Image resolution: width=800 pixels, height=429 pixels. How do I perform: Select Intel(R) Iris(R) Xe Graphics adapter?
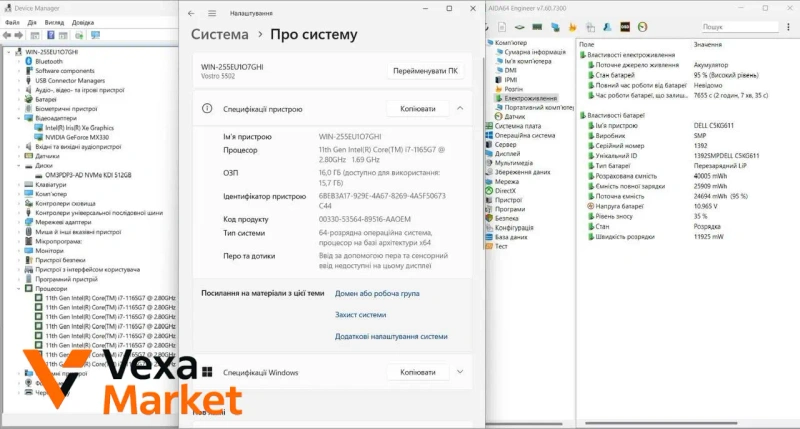[x=79, y=128]
